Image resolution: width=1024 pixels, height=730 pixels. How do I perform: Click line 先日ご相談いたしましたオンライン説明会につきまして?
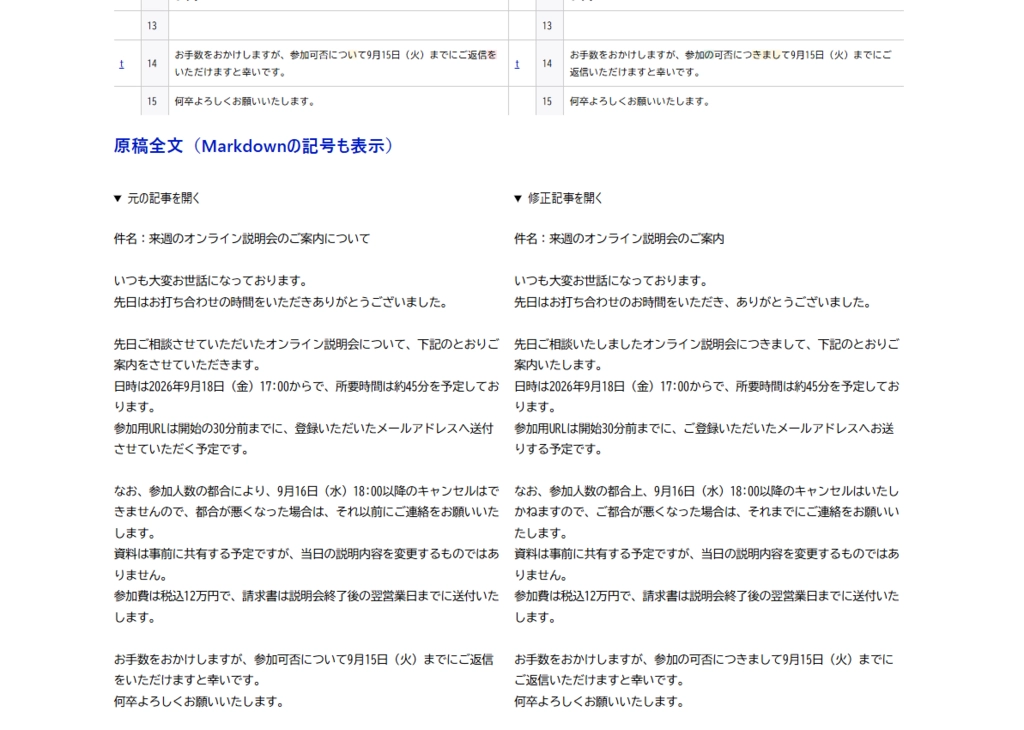tap(707, 344)
